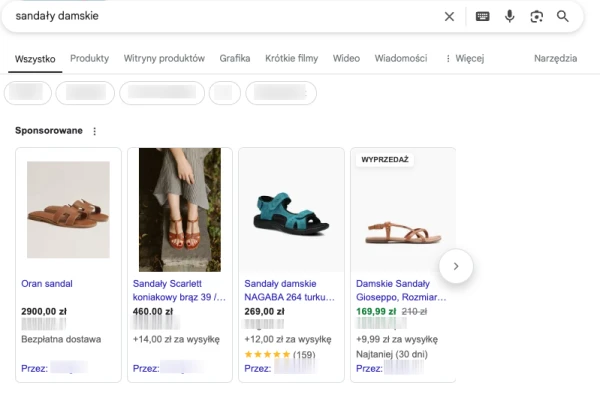Click the magnifying glass search icon
Viewport: 600px width, 401px height.
click(563, 16)
